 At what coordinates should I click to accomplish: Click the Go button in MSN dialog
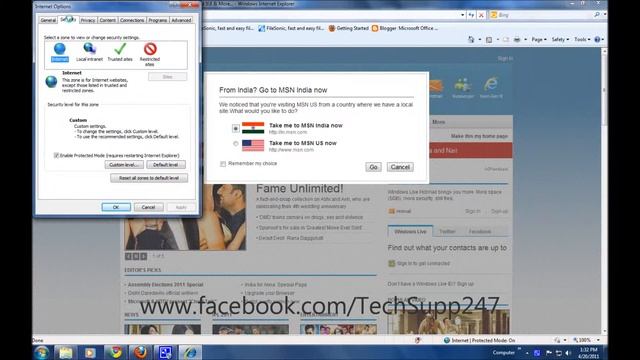tap(373, 167)
